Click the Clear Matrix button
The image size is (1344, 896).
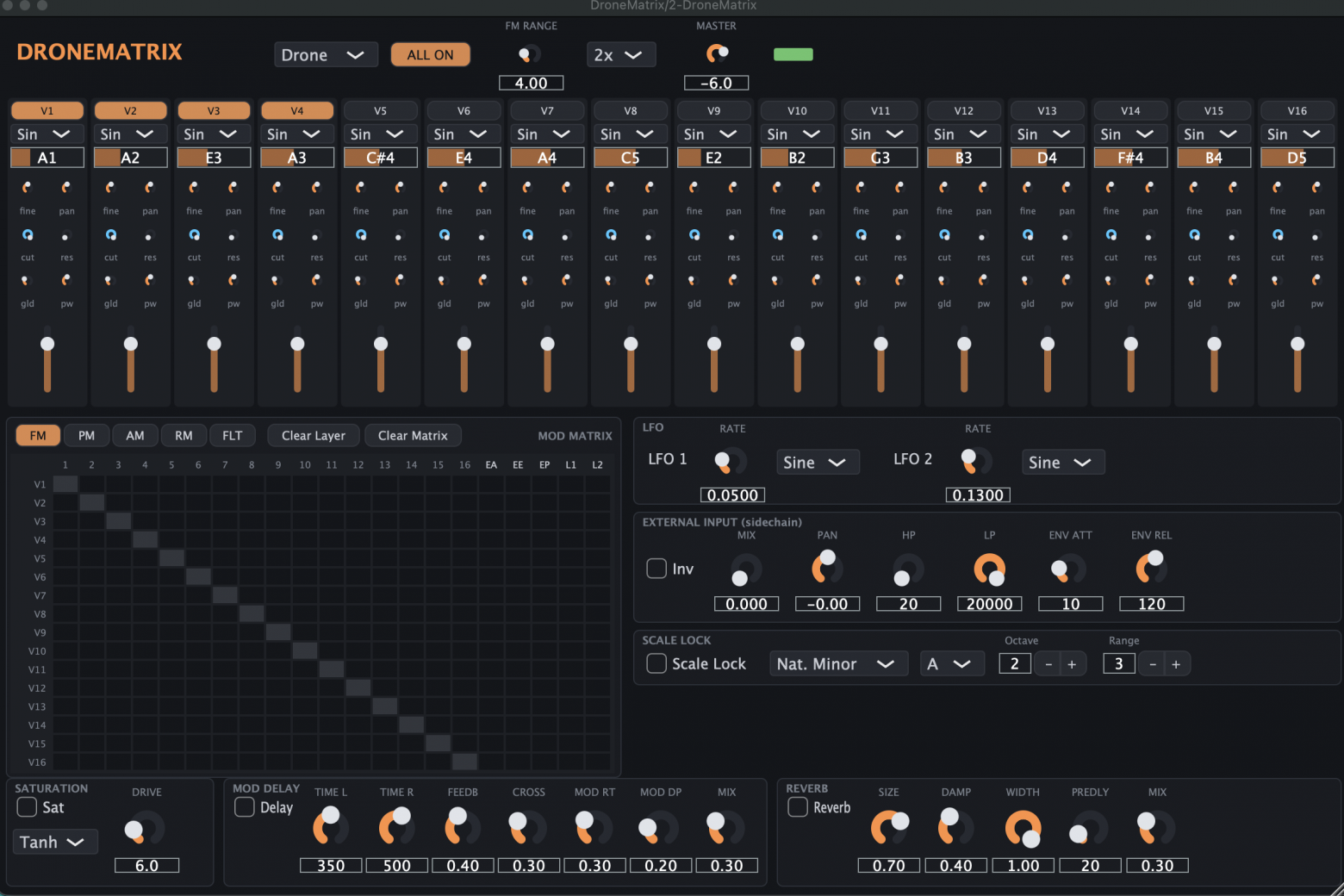pyautogui.click(x=413, y=436)
